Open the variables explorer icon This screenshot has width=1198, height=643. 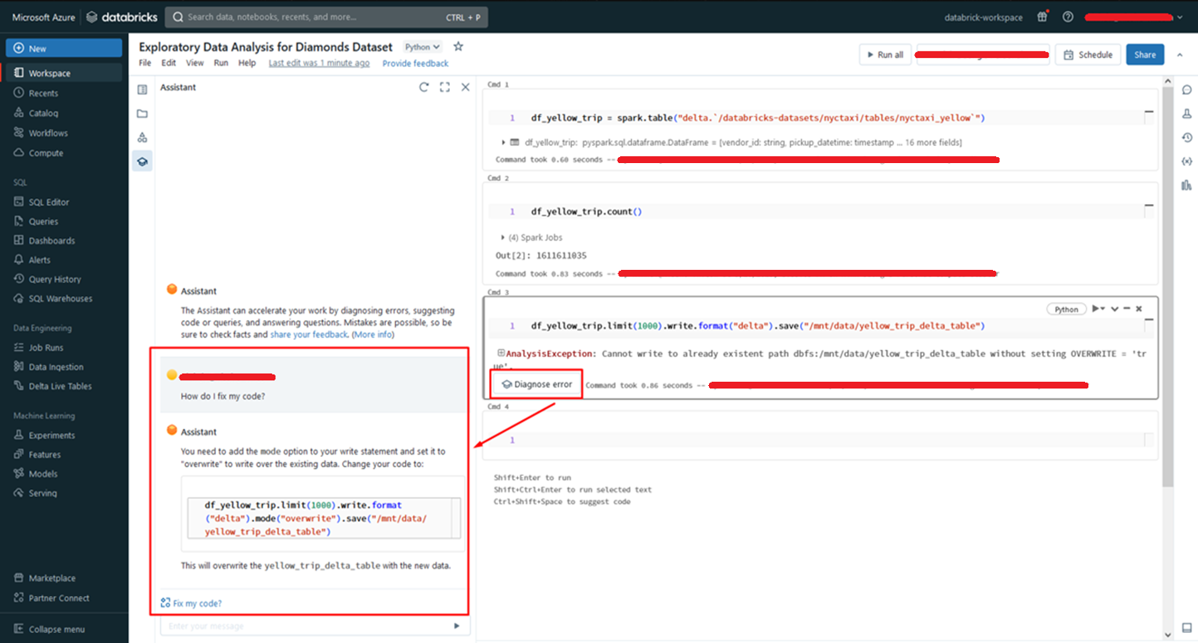pos(1186,161)
